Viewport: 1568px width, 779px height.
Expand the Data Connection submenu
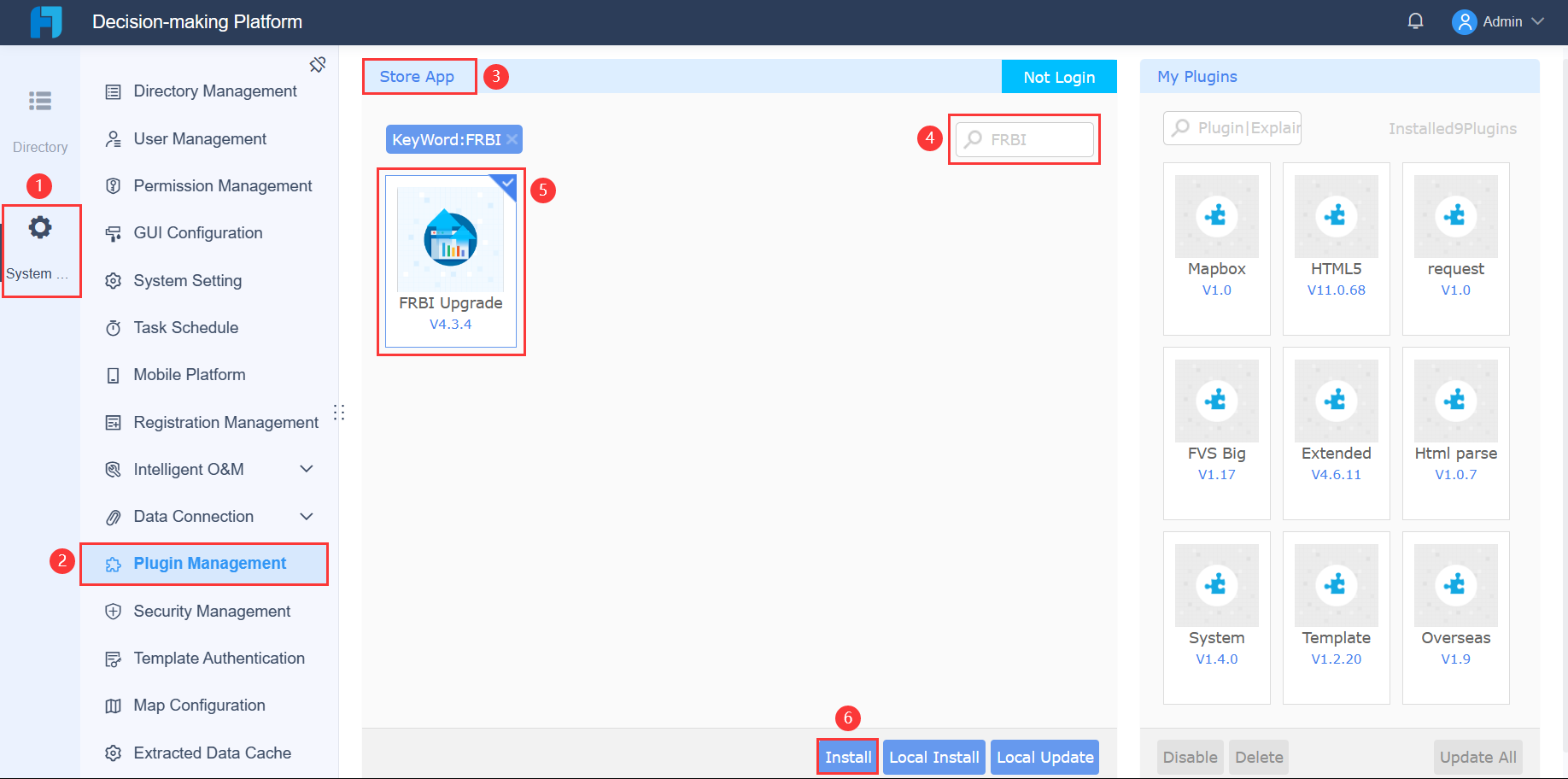[307, 516]
